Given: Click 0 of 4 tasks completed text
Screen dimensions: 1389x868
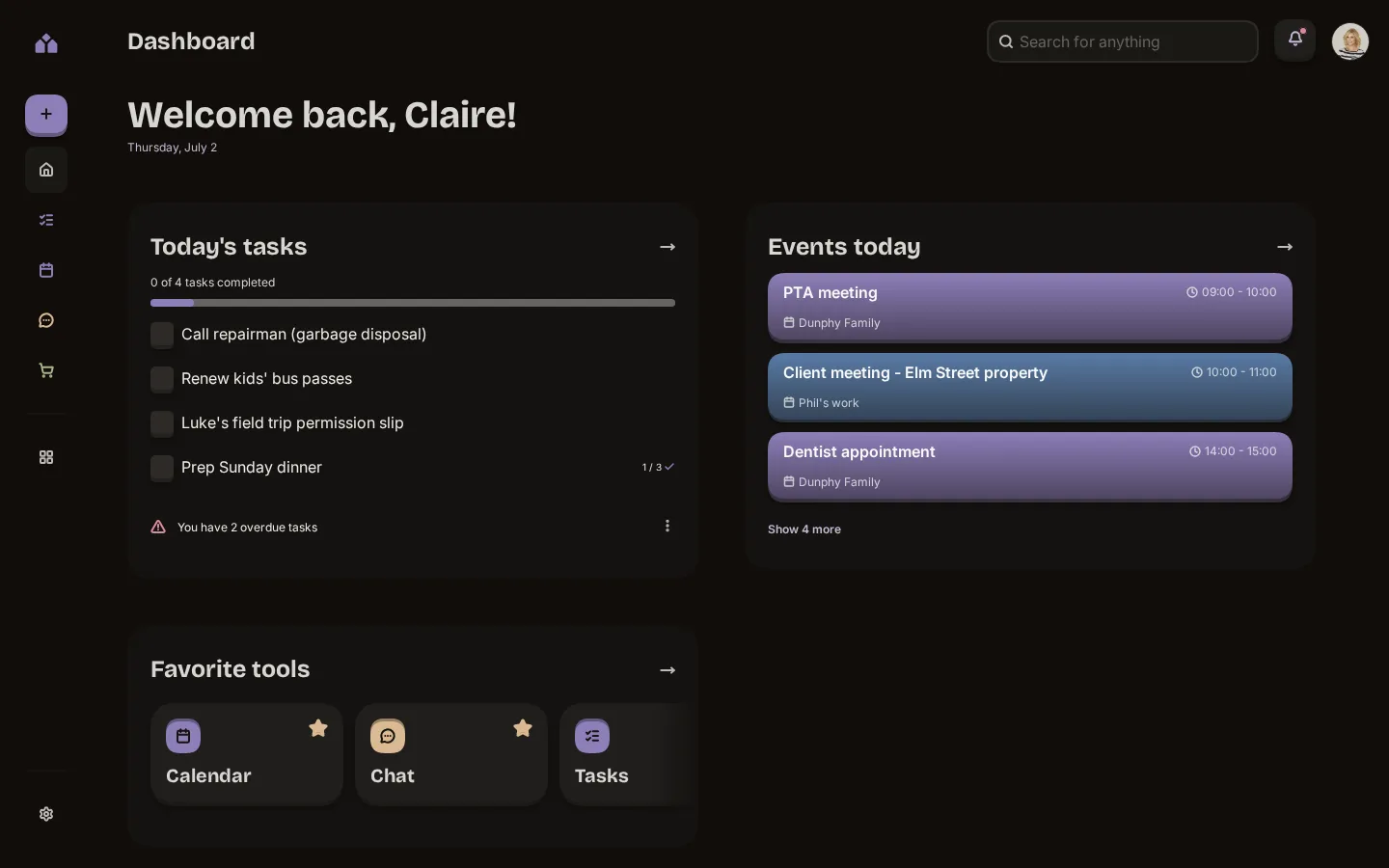Looking at the screenshot, I should [x=212, y=283].
